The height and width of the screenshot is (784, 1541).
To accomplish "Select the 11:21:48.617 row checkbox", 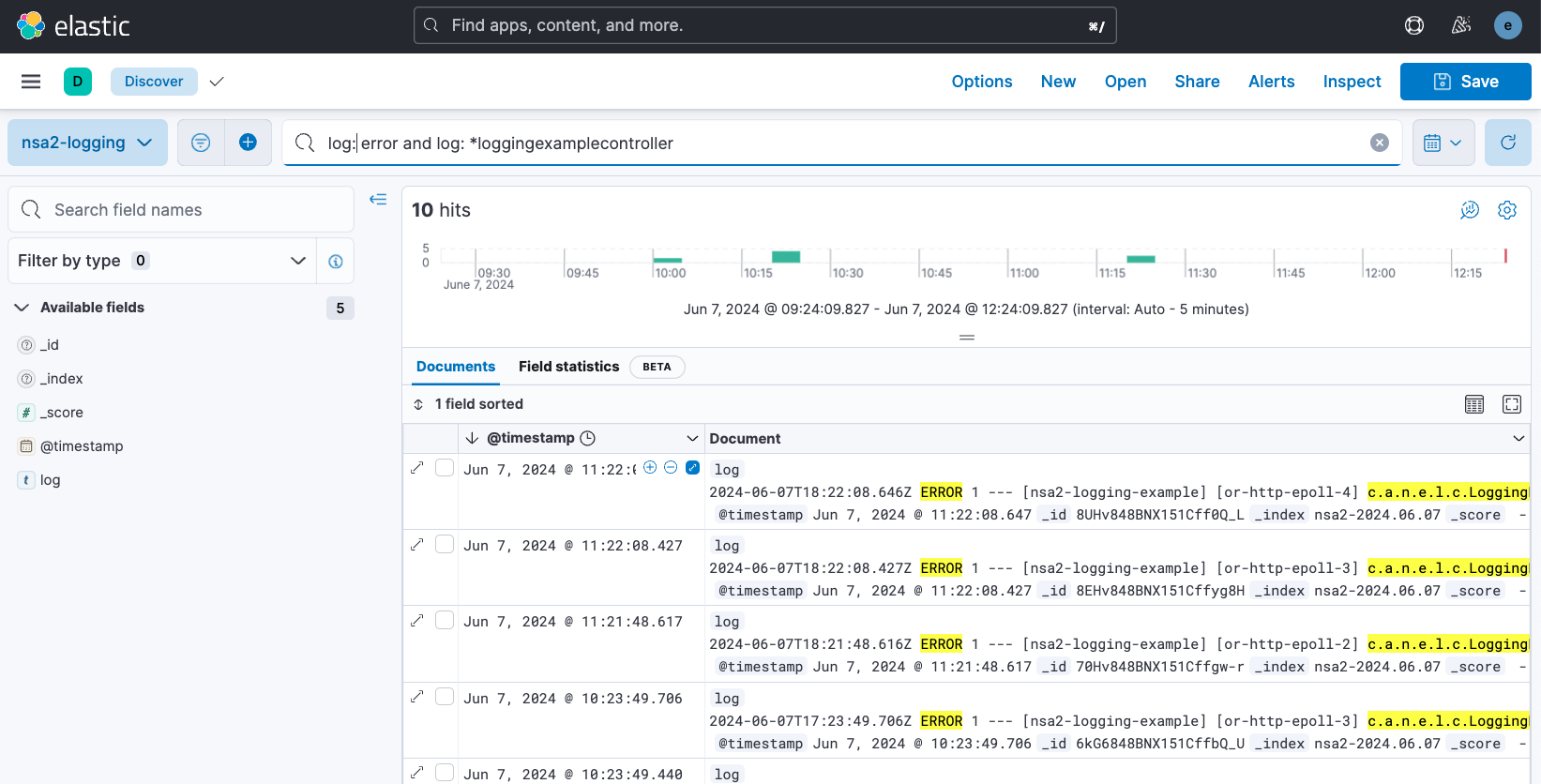I will point(445,620).
